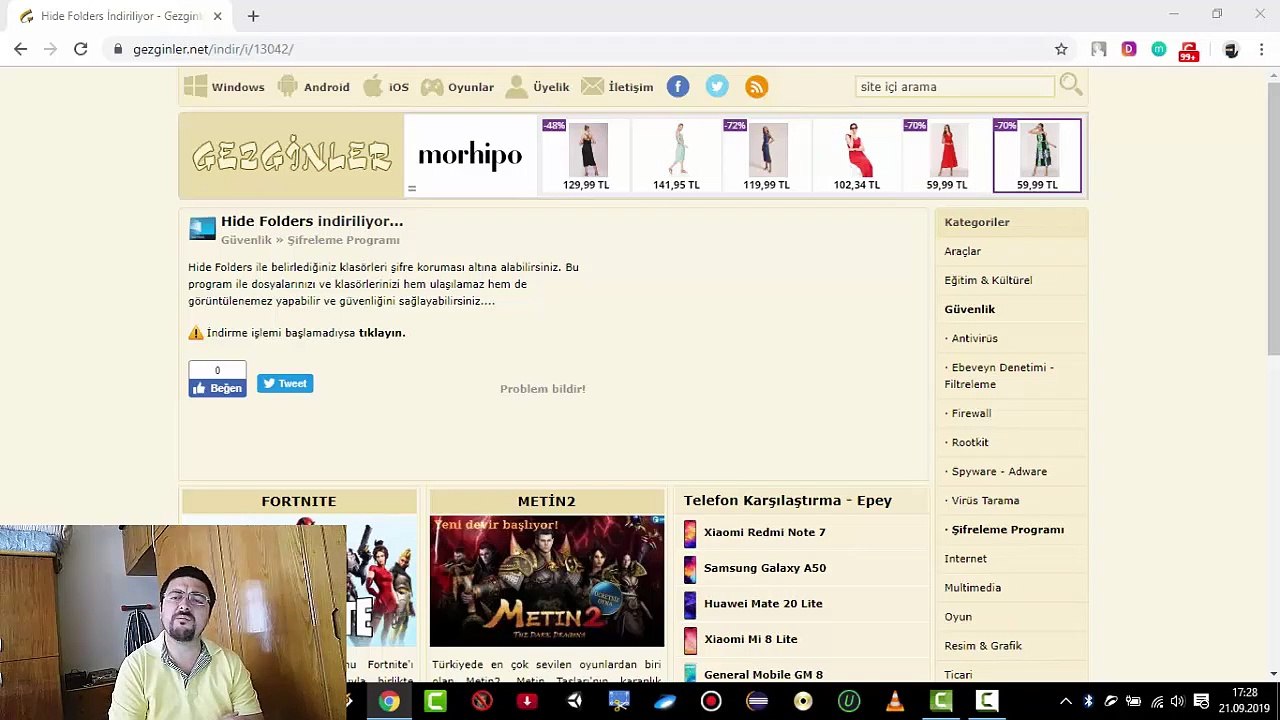Open the Antivirüs category
Viewport: 1280px width, 720px height.
[x=974, y=339]
